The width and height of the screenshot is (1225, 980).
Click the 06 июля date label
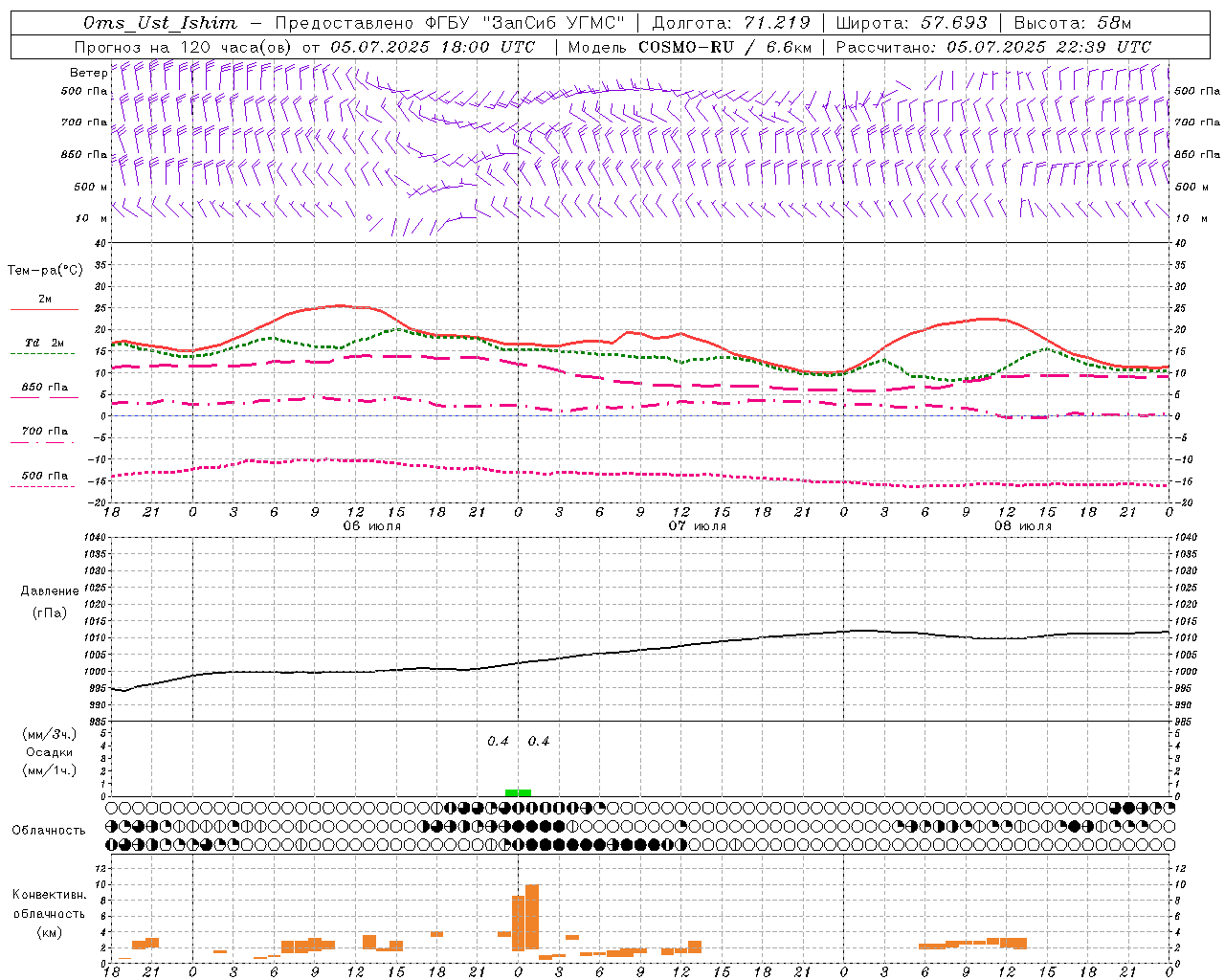click(371, 526)
